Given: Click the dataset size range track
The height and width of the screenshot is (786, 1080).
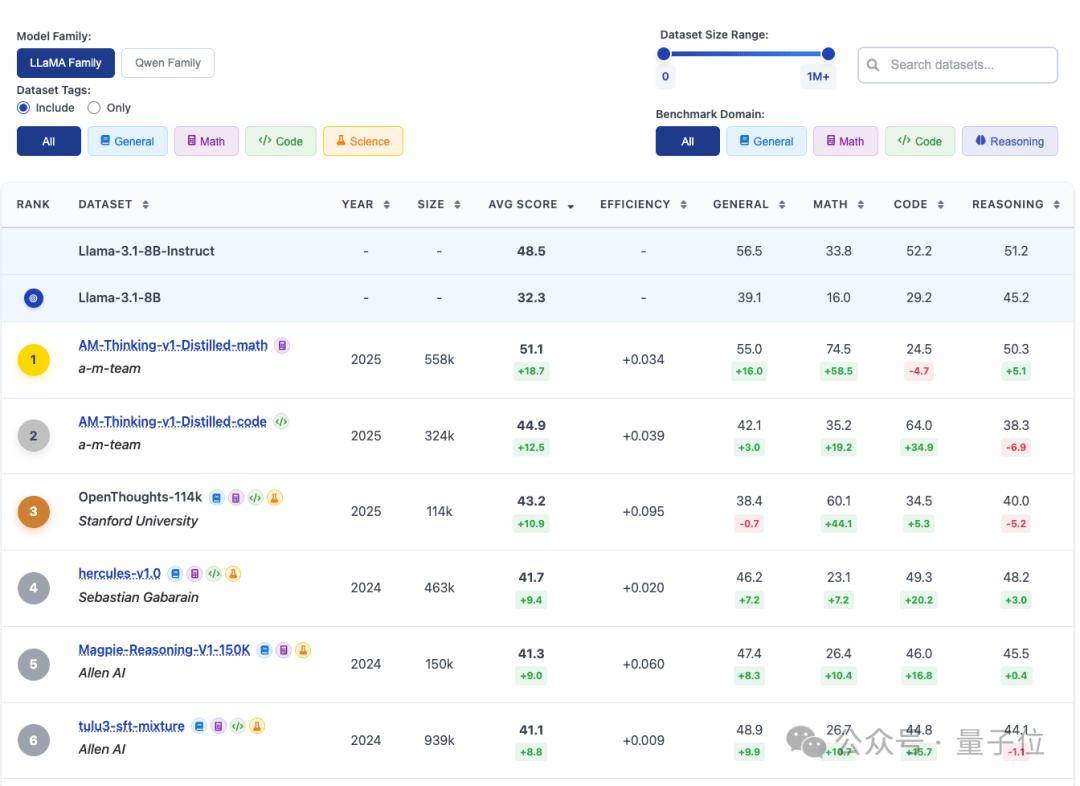Looking at the screenshot, I should coord(746,54).
